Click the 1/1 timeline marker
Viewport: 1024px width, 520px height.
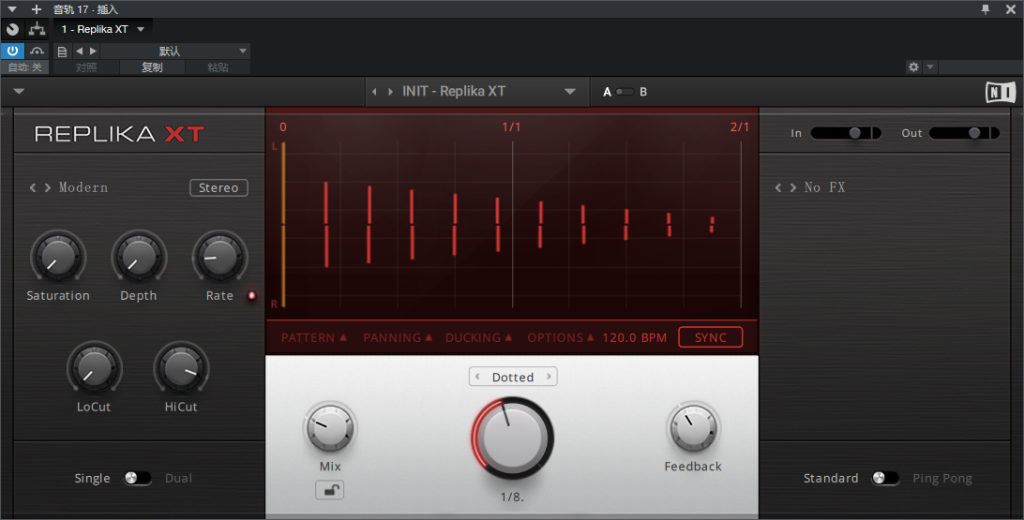511,127
